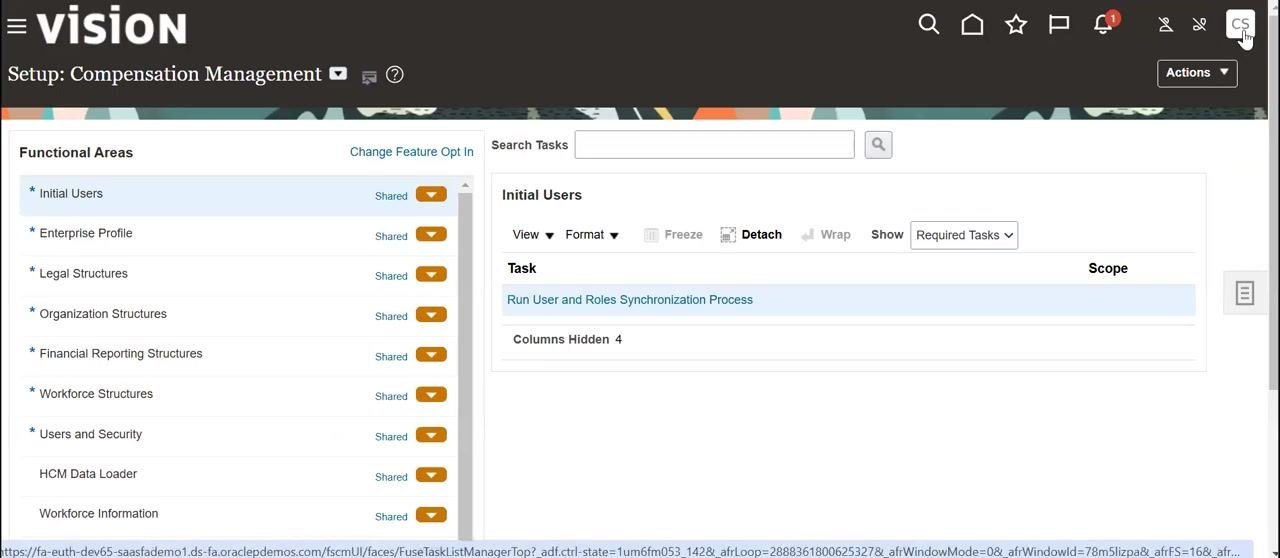This screenshot has width=1280, height=558.
Task: Open Enterprise Profile row orange dropdown
Action: pos(431,234)
